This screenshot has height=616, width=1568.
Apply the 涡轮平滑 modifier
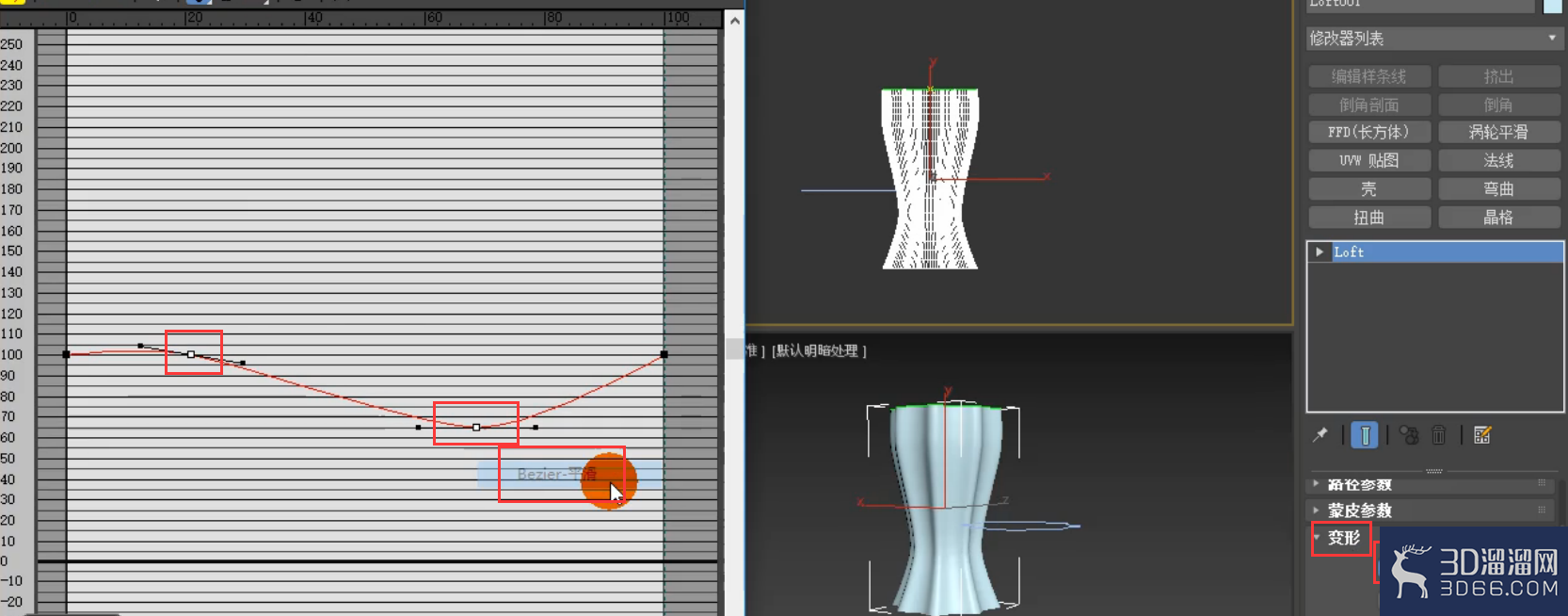1499,132
